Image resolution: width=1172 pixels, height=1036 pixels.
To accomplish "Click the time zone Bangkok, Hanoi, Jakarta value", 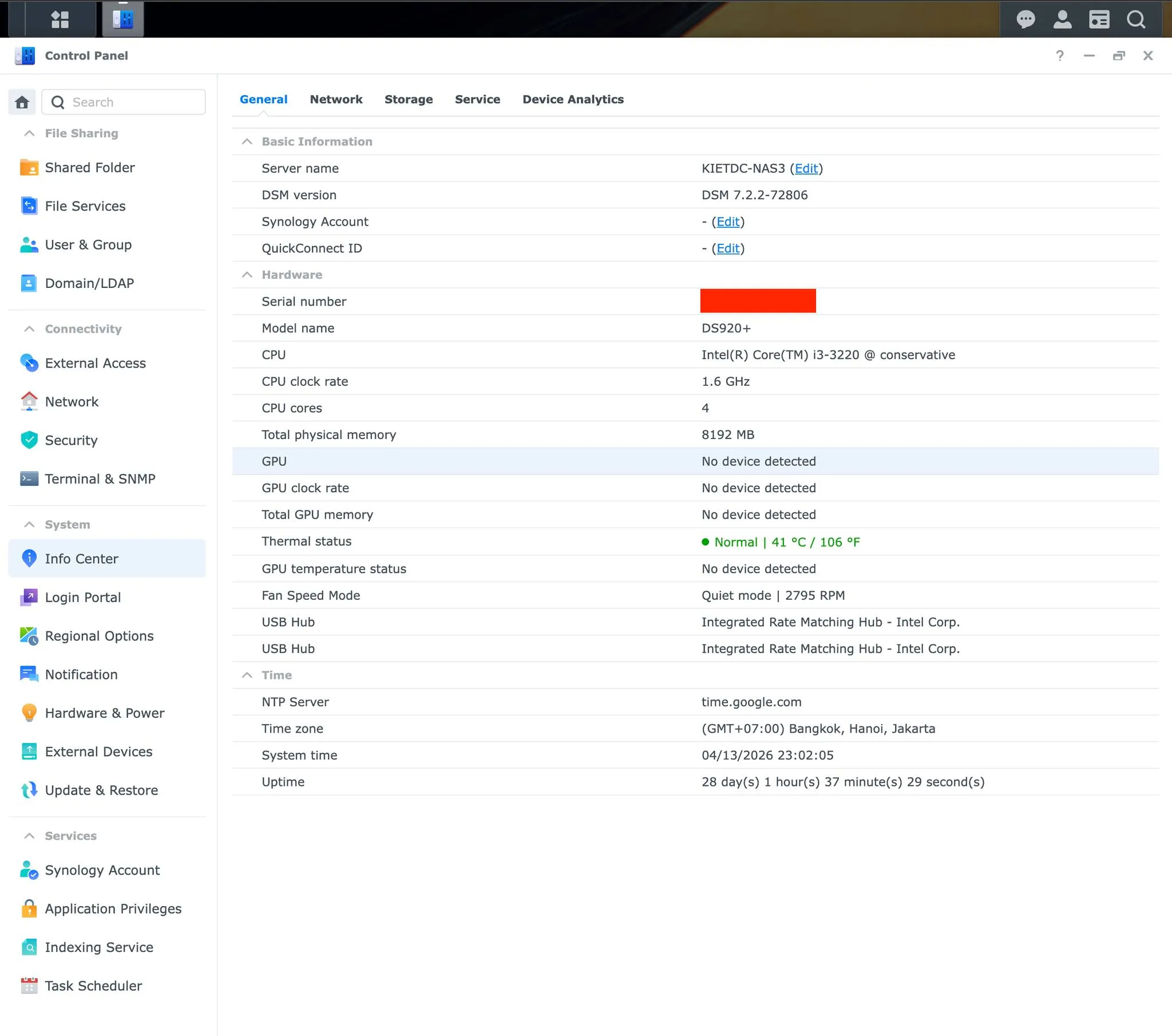I will (x=818, y=729).
